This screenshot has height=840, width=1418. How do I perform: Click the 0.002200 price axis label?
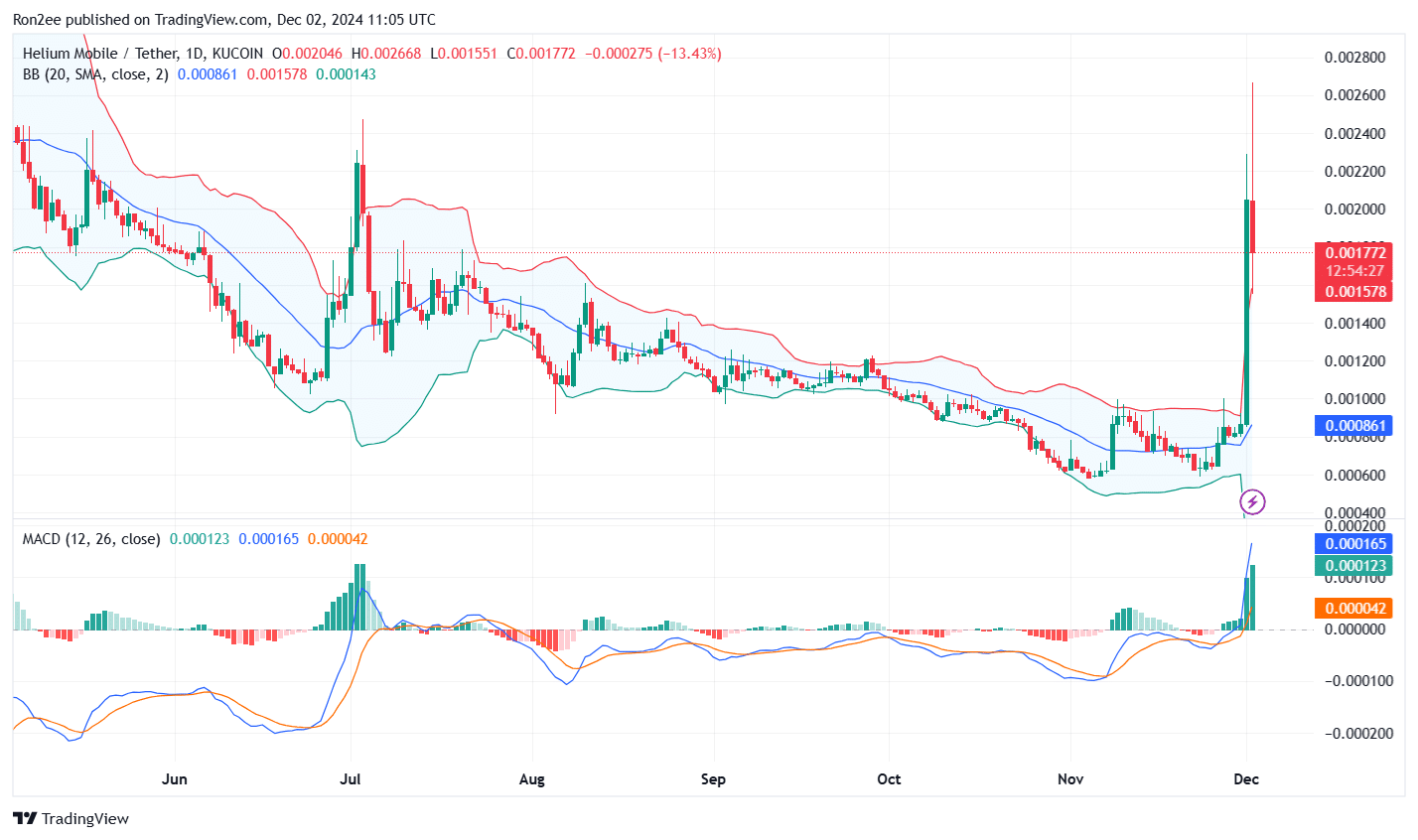coord(1355,172)
